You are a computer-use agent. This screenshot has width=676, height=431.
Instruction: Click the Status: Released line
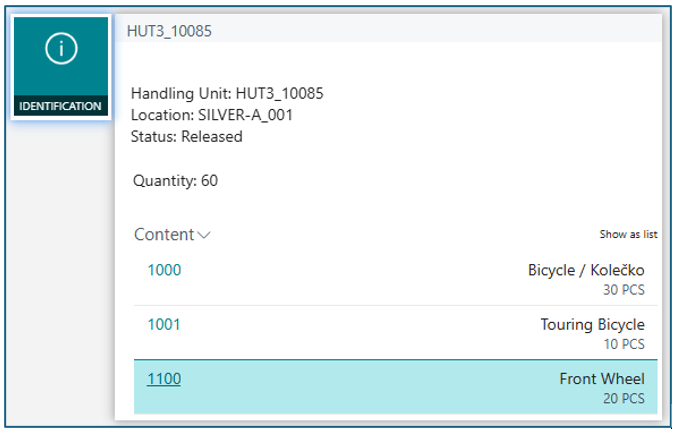[x=186, y=136]
